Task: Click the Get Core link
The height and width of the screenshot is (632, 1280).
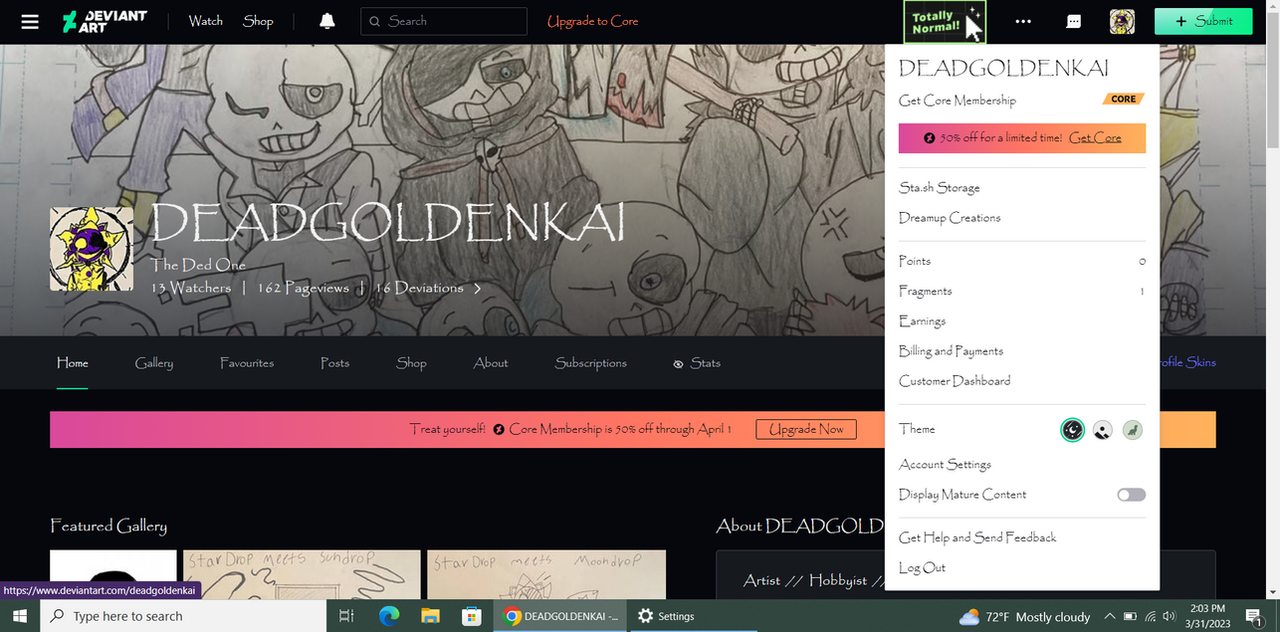Action: [1095, 138]
